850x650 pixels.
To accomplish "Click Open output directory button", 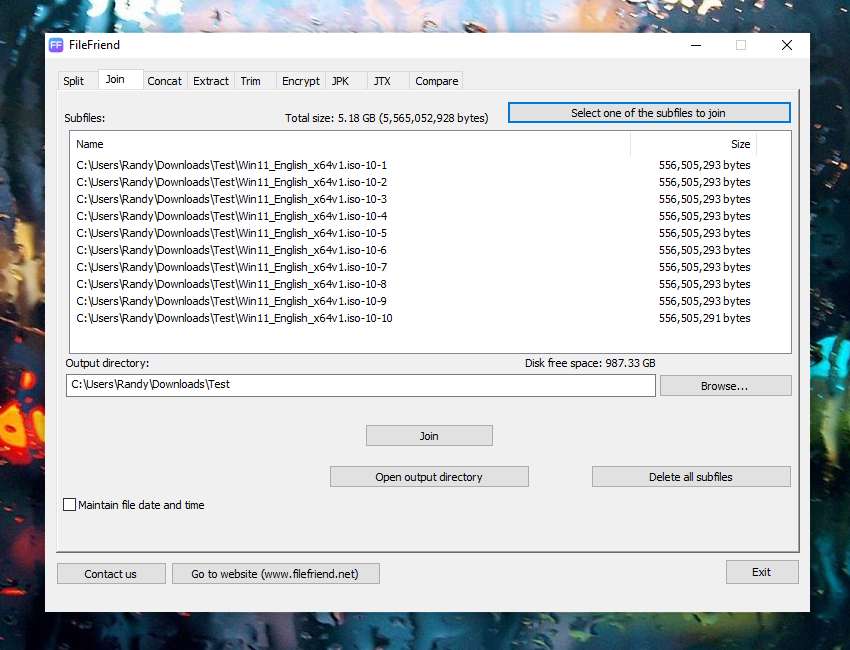I will point(429,477).
